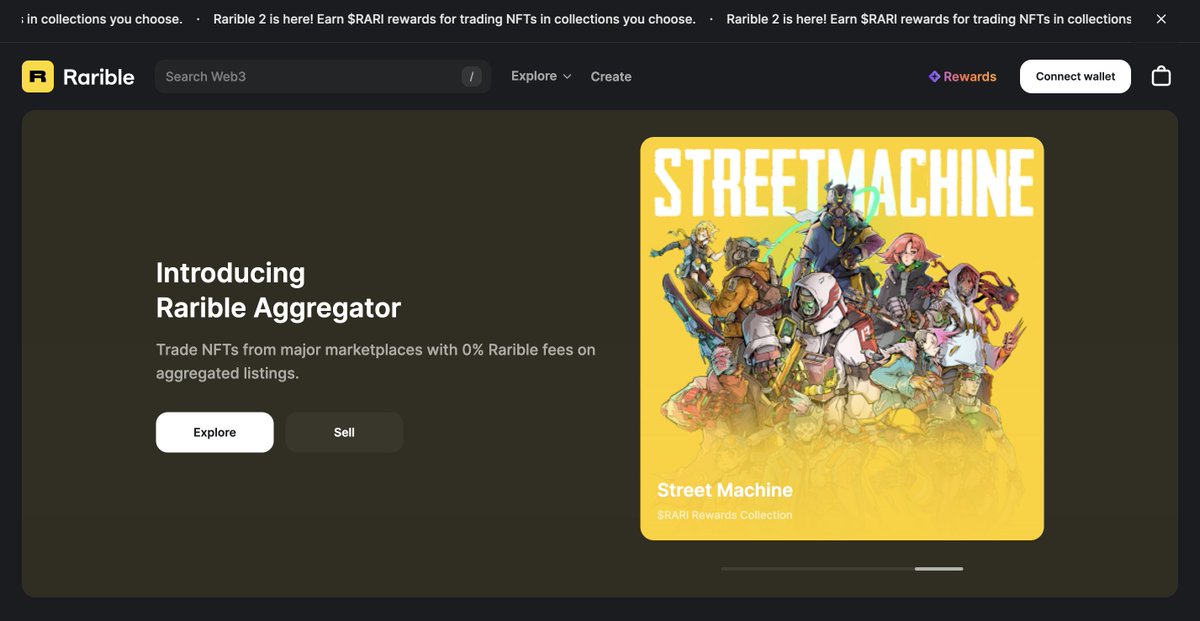Viewport: 1200px width, 621px height.
Task: Open the Street Machine collection card
Action: [842, 338]
